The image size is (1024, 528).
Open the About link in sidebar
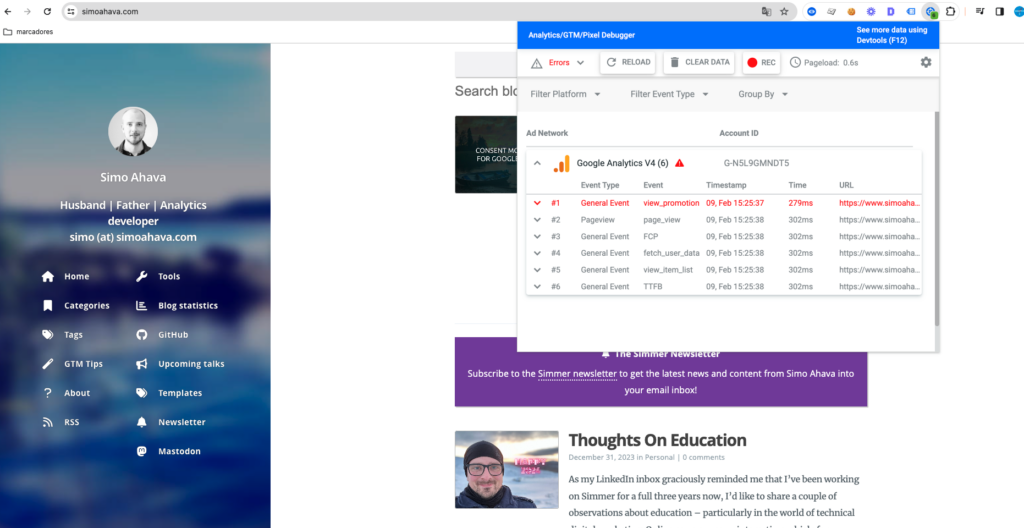click(x=77, y=393)
